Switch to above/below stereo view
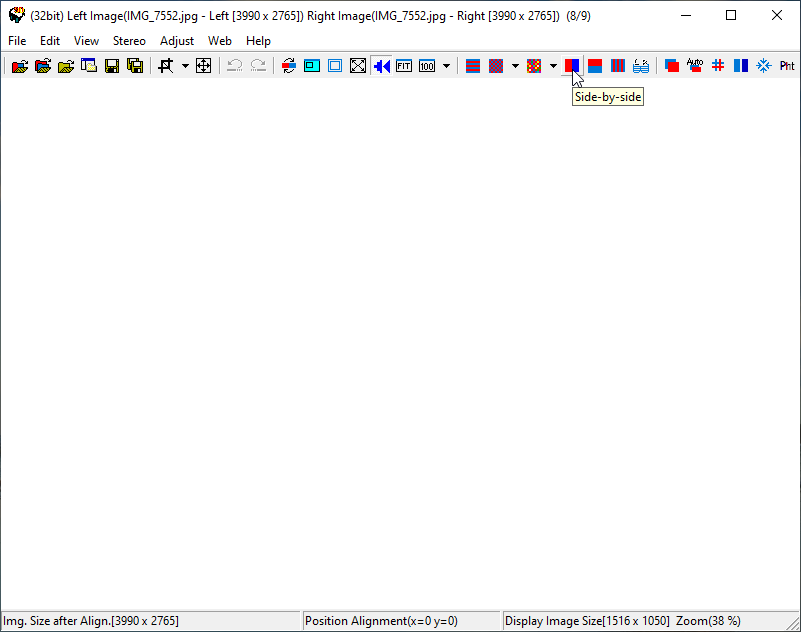 click(x=595, y=66)
